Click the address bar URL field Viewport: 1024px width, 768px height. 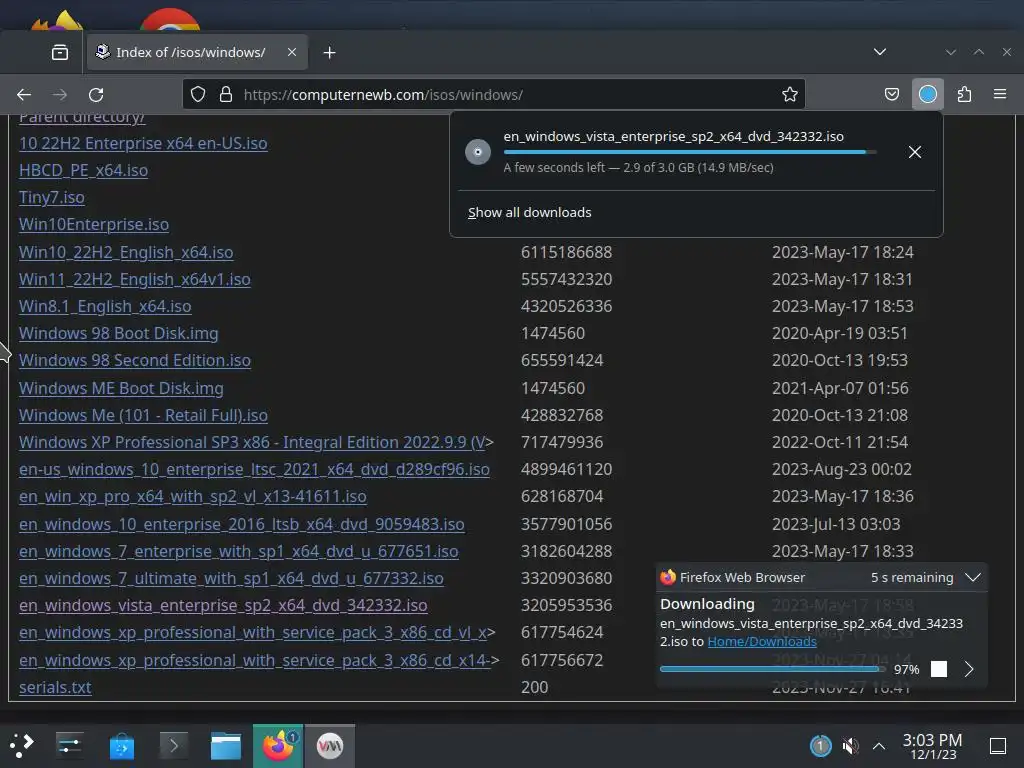pyautogui.click(x=493, y=95)
